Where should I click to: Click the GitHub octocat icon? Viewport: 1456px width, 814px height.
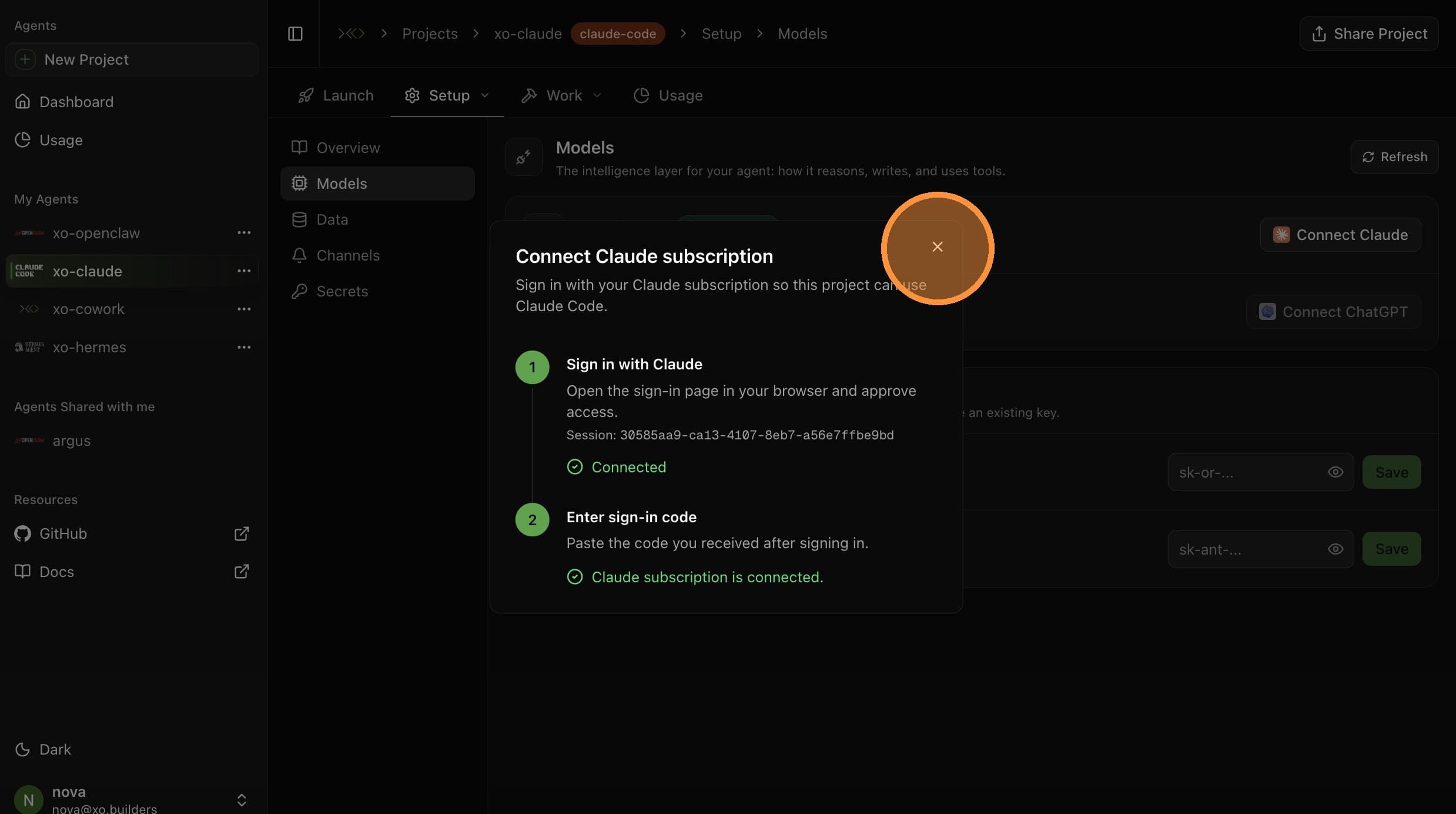pos(22,533)
